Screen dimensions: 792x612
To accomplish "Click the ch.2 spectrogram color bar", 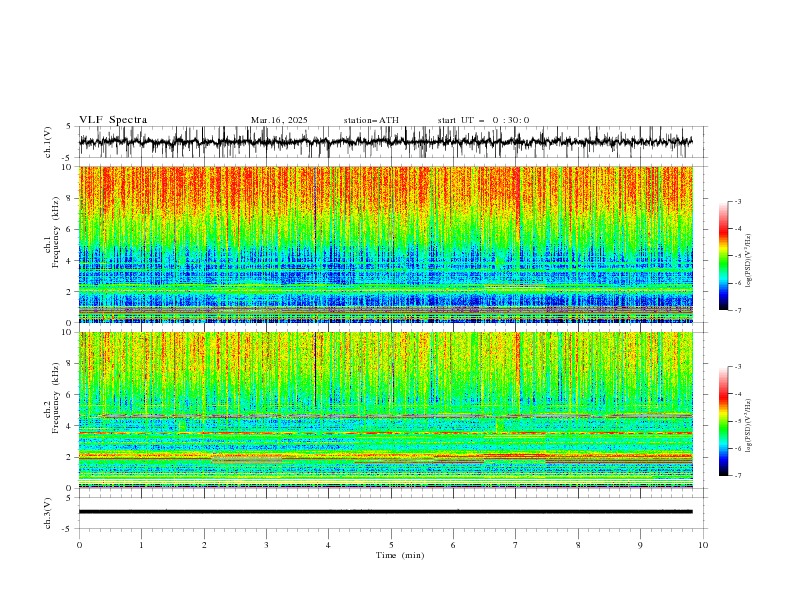I will coord(723,421).
